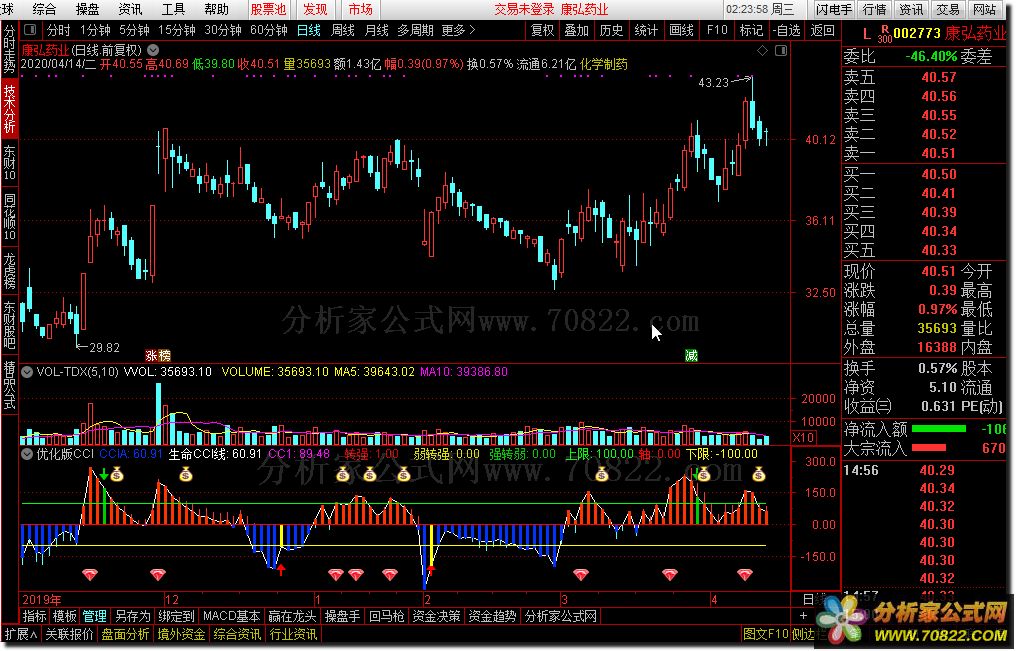The width and height of the screenshot is (1016, 651).
Task: Switch chart to 15分钟 period
Action: pyautogui.click(x=176, y=30)
